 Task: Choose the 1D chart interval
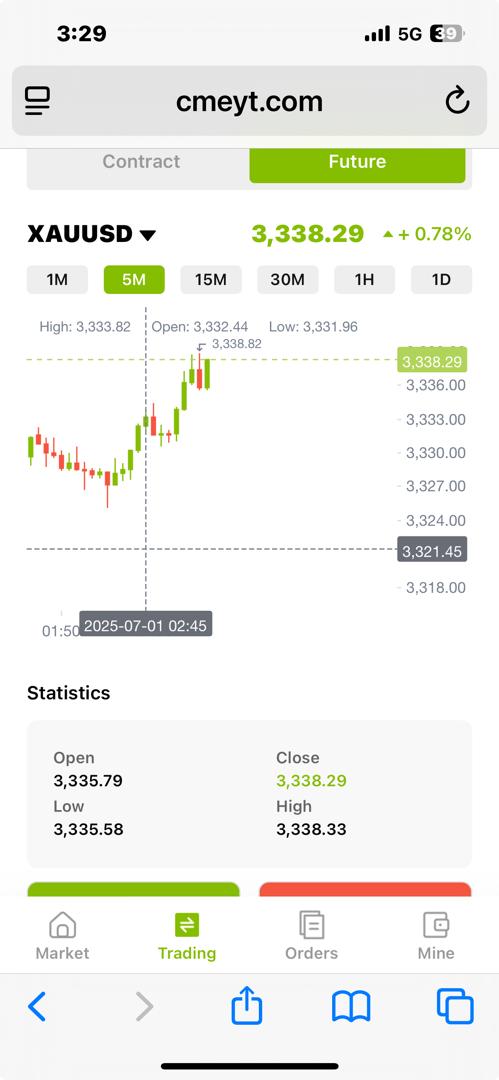point(441,280)
